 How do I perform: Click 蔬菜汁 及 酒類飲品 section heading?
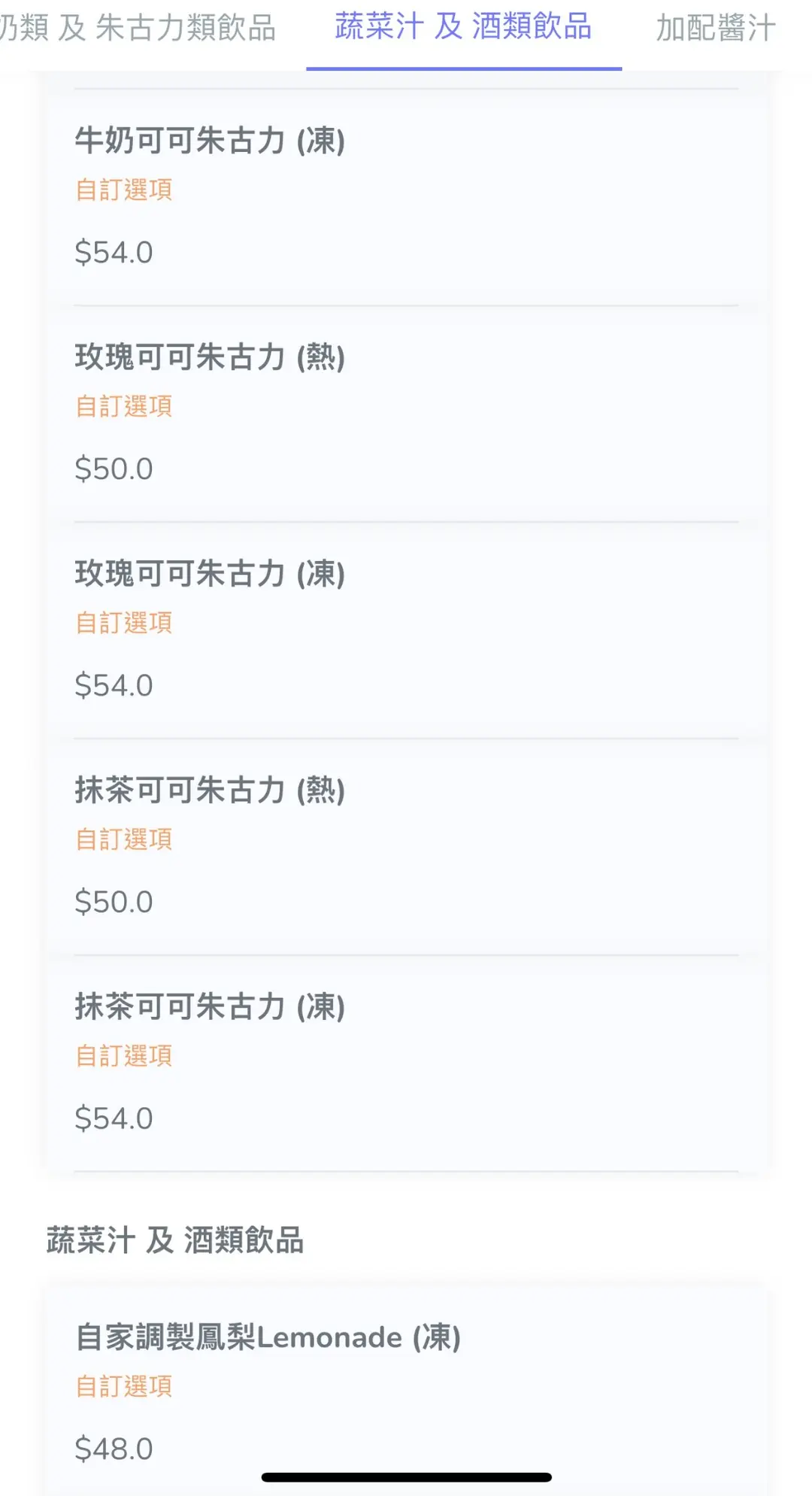point(175,1240)
